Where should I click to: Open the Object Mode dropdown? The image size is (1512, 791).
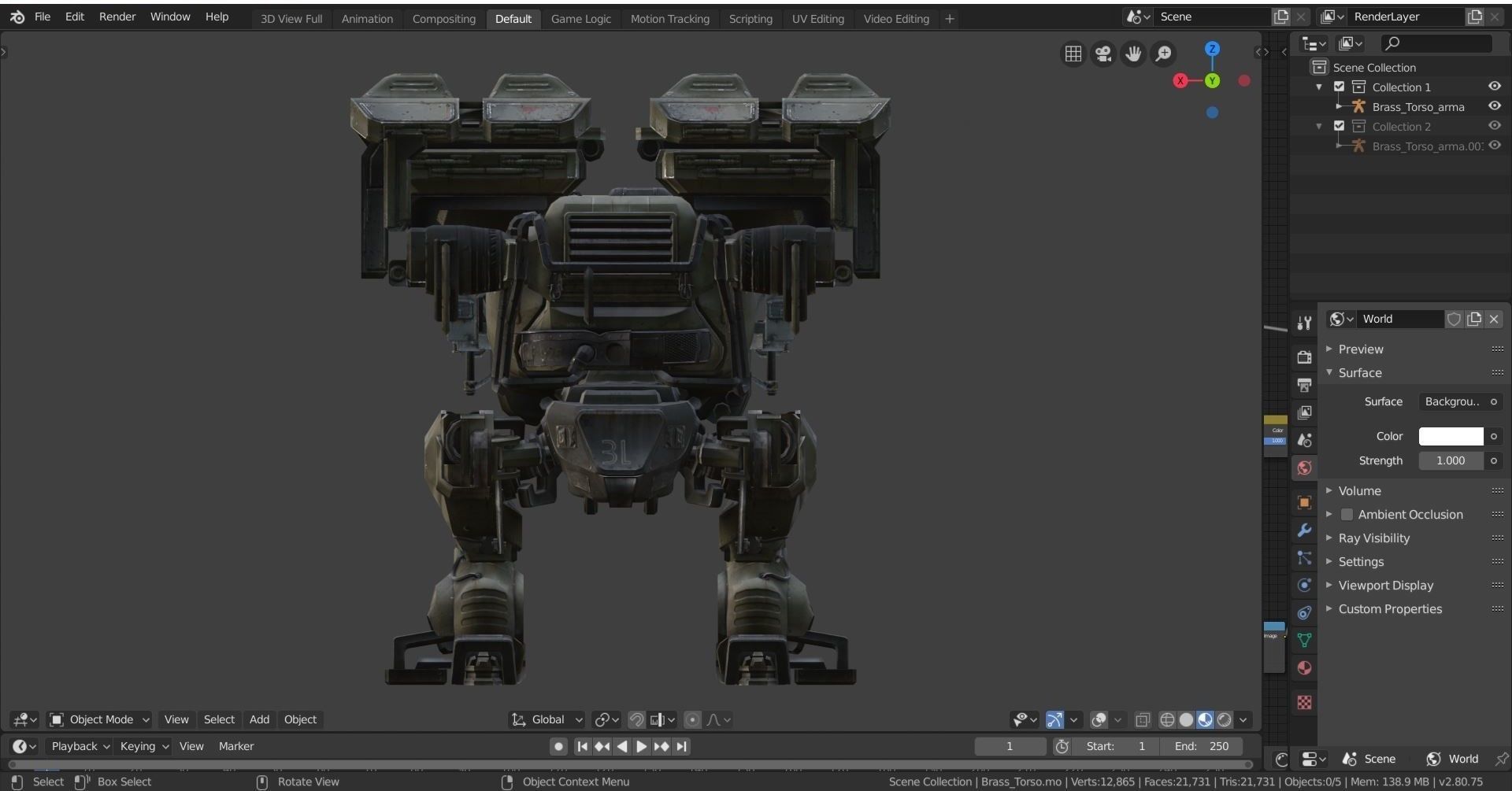point(99,719)
